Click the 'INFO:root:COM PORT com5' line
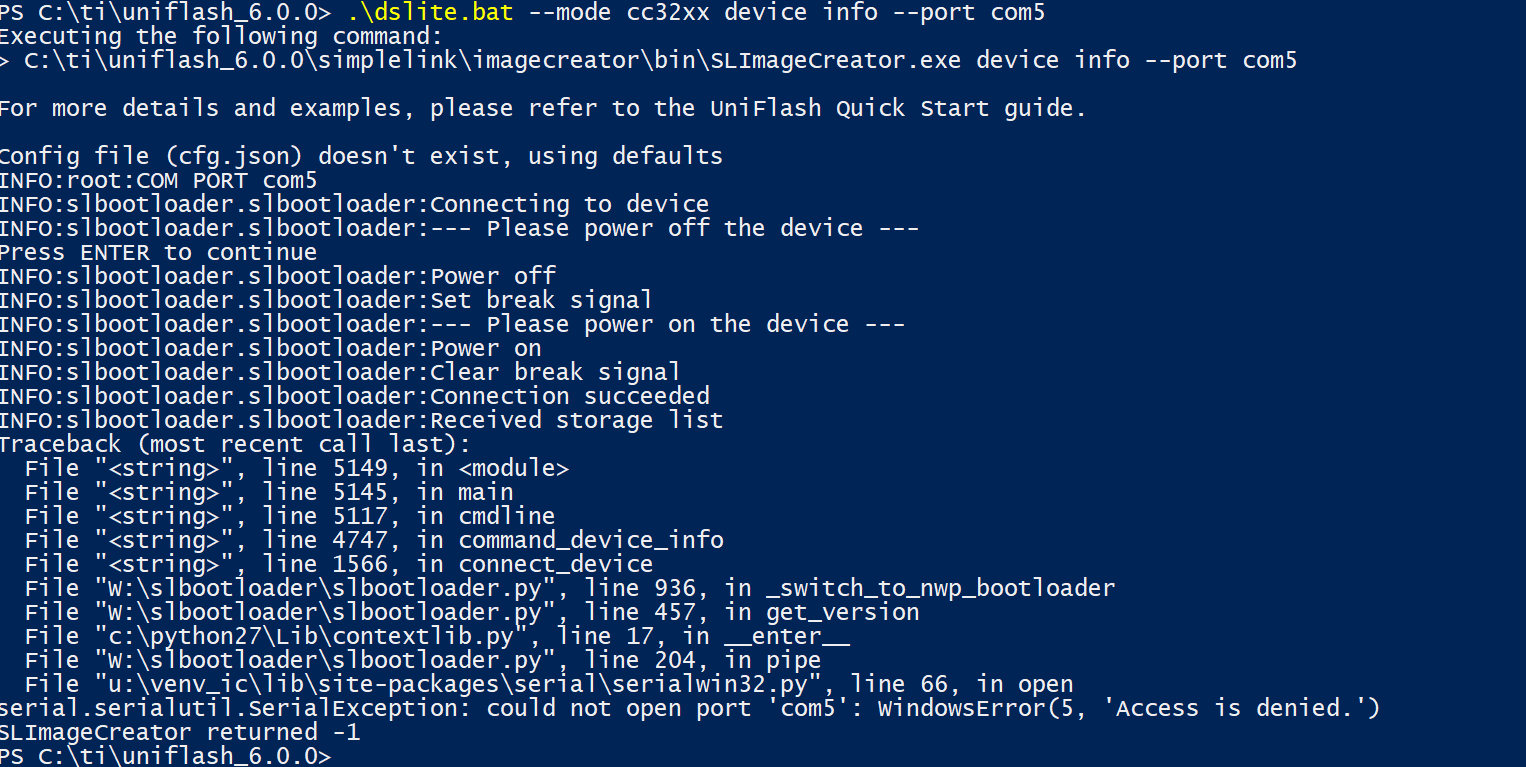 point(158,181)
